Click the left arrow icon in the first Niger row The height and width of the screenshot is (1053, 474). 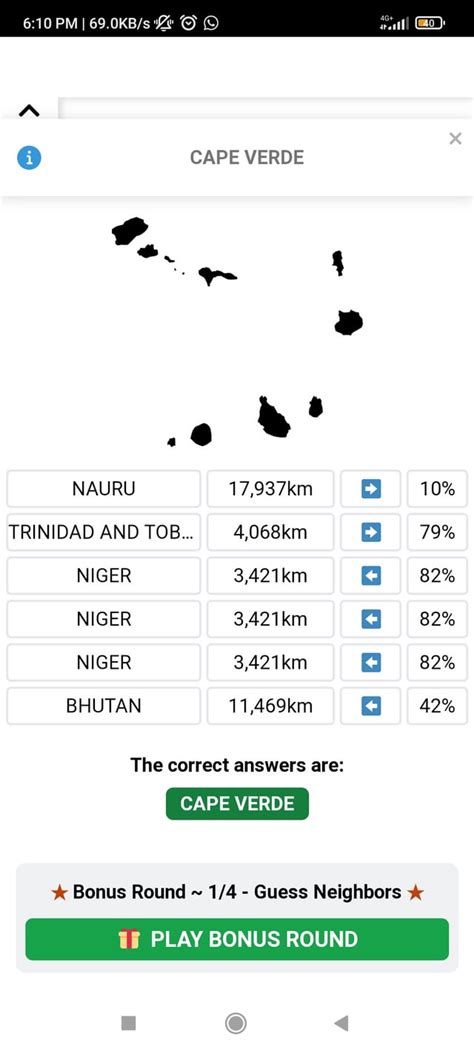tap(371, 576)
